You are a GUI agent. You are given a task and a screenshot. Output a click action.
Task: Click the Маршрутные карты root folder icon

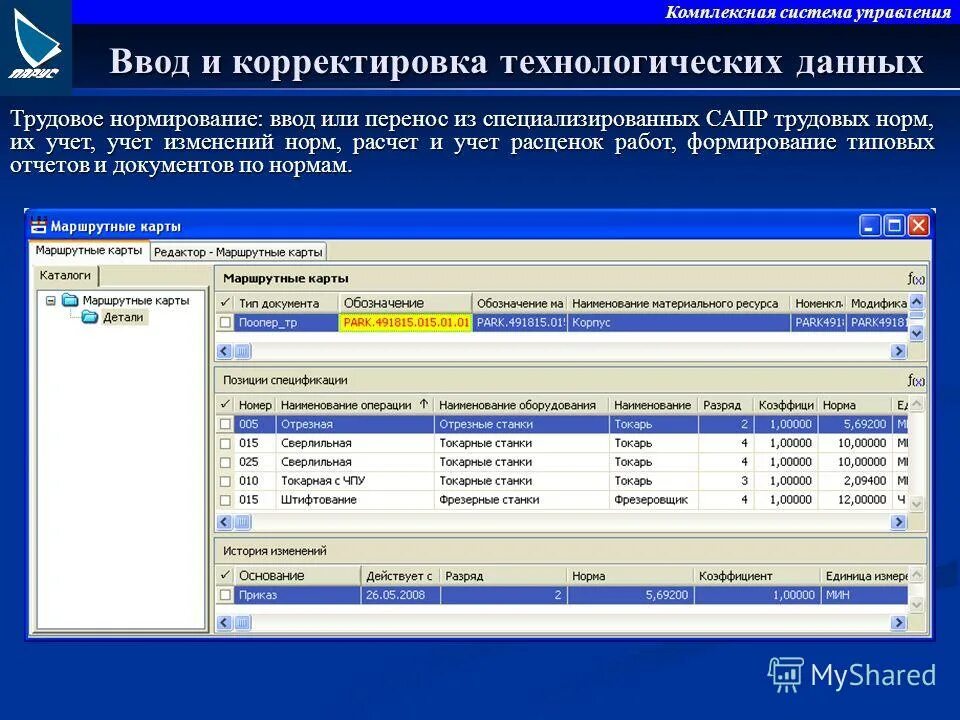point(70,300)
